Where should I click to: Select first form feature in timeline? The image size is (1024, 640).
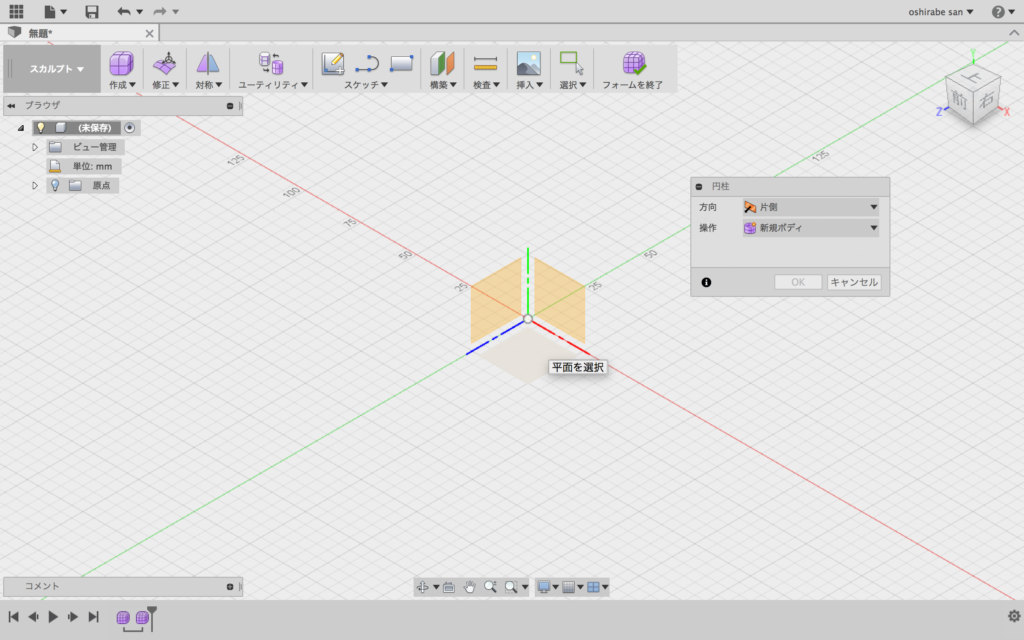point(123,617)
